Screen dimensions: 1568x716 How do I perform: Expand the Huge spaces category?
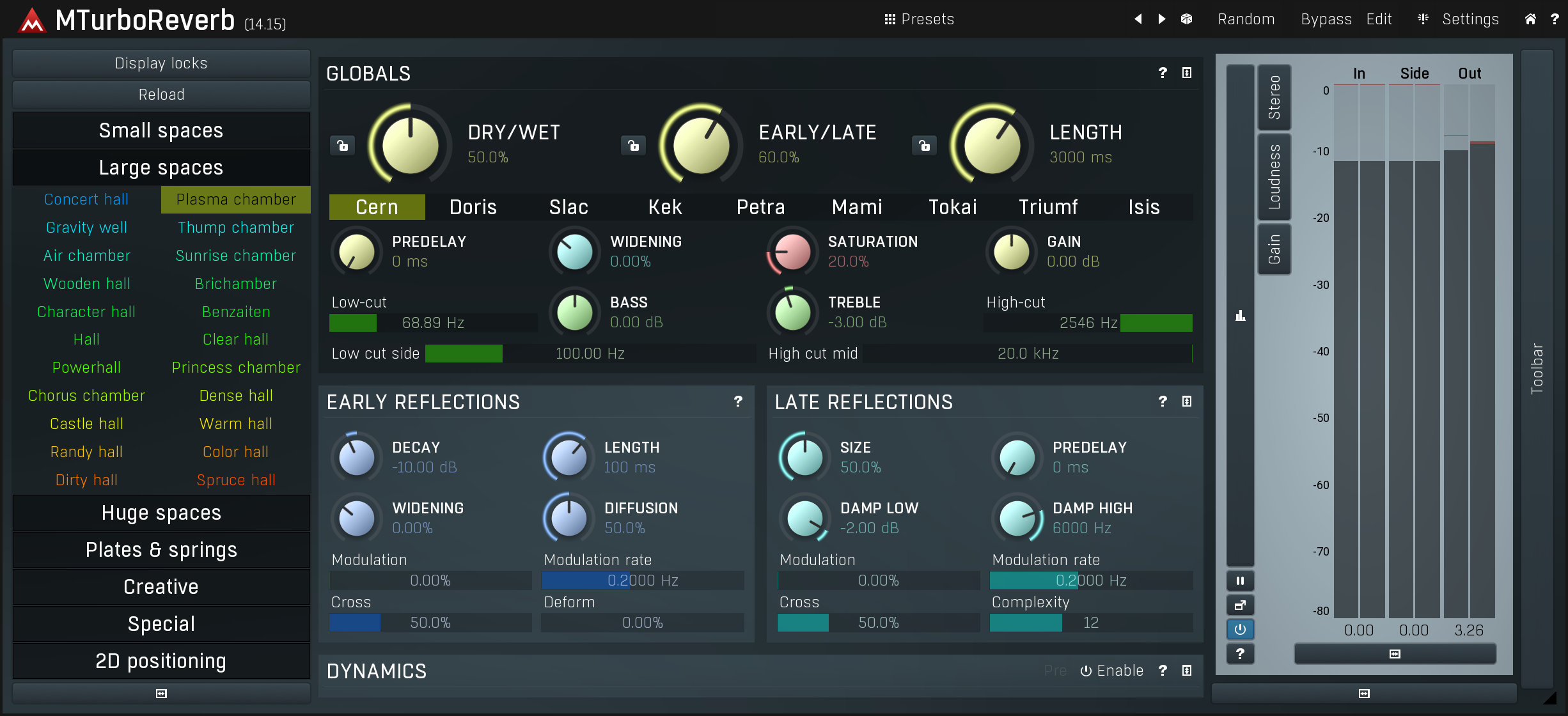[x=161, y=513]
